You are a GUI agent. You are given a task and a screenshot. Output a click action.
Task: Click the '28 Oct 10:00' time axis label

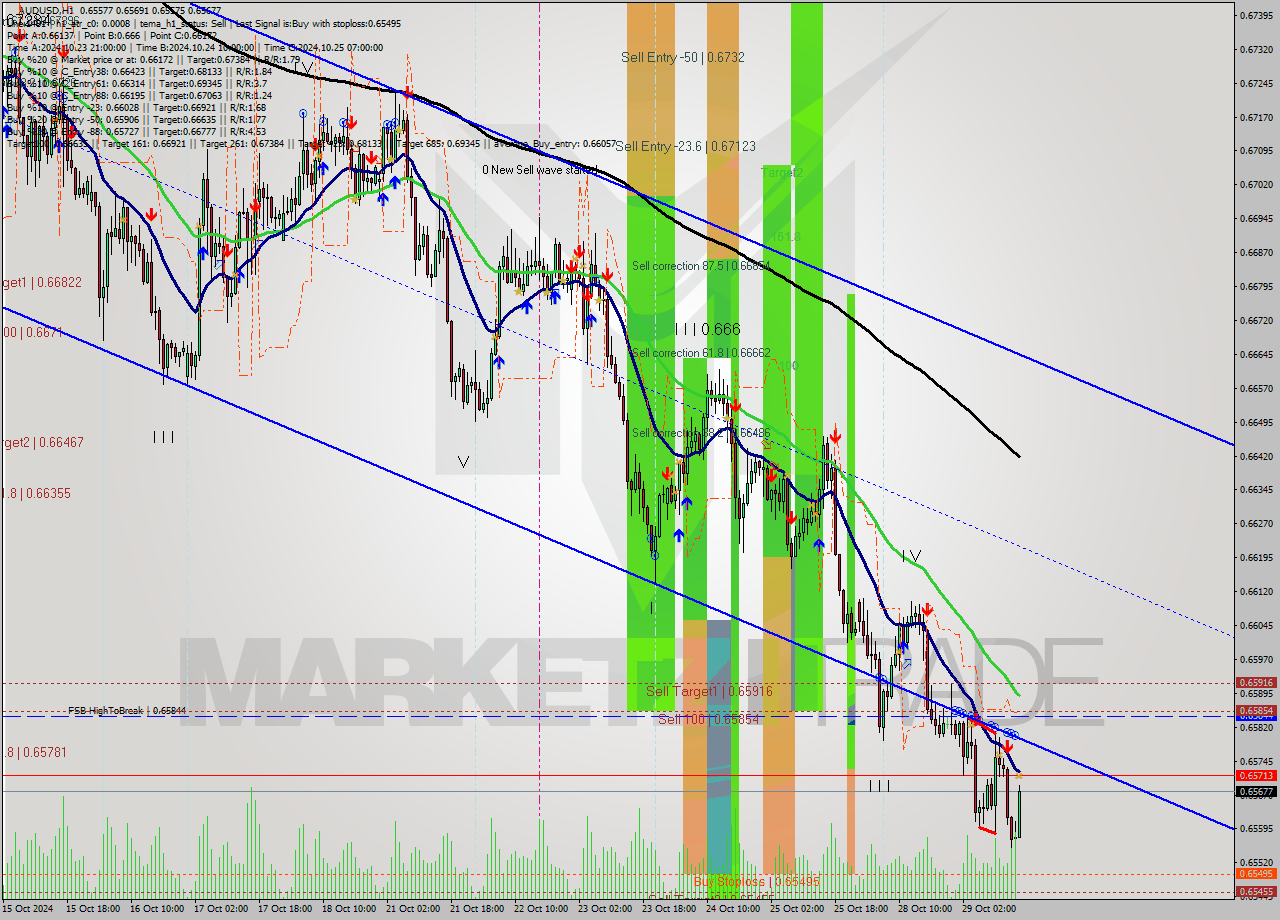click(x=925, y=909)
